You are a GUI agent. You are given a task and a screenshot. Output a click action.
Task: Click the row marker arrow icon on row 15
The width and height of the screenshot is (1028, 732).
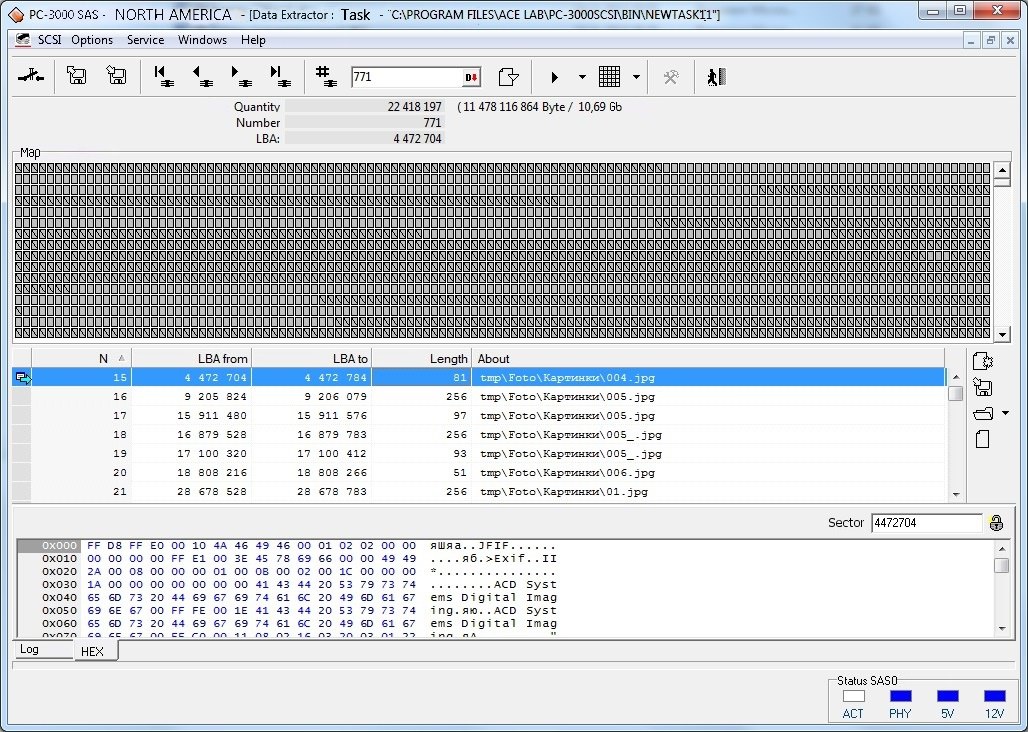click(23, 377)
